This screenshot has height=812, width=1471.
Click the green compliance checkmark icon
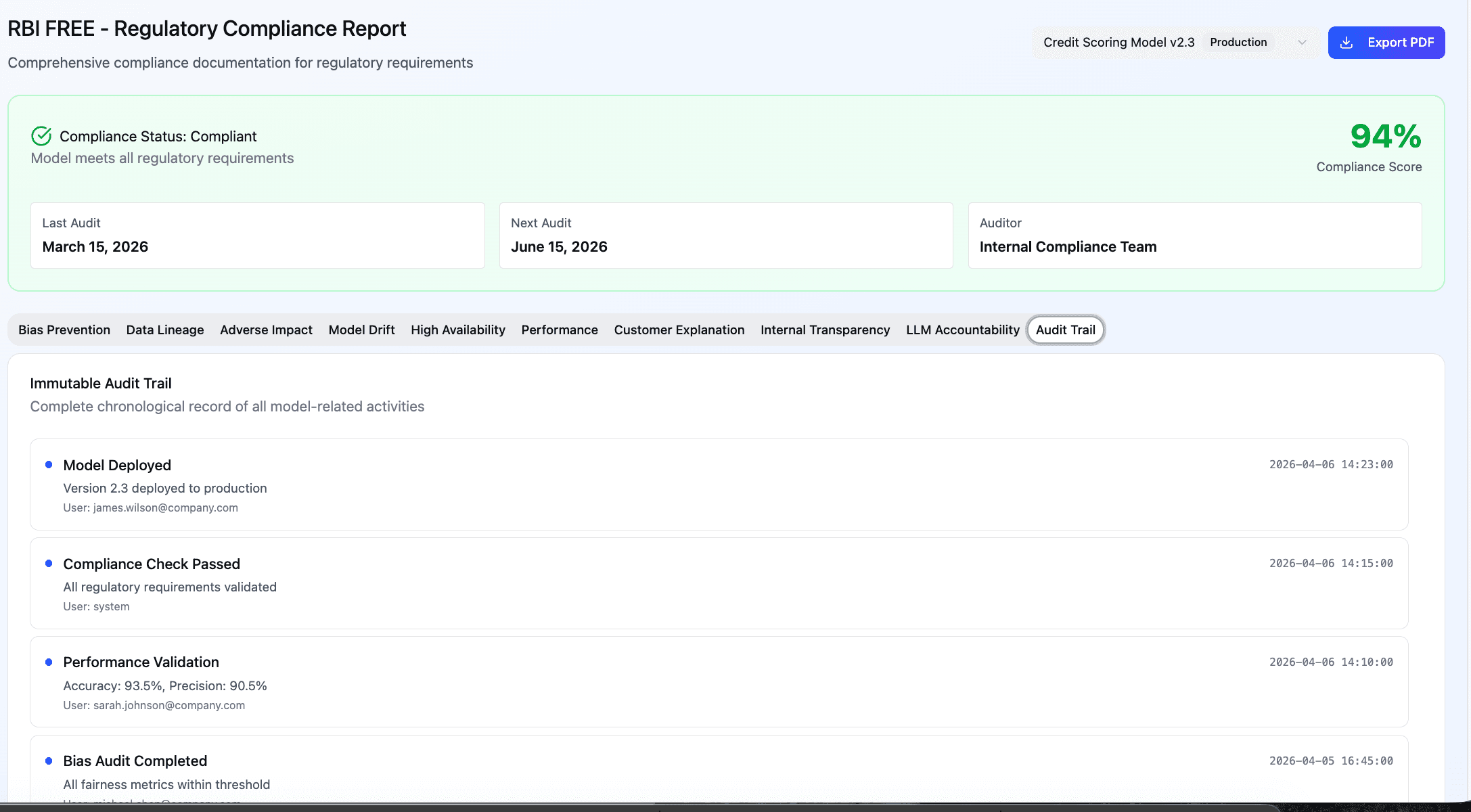click(x=41, y=136)
